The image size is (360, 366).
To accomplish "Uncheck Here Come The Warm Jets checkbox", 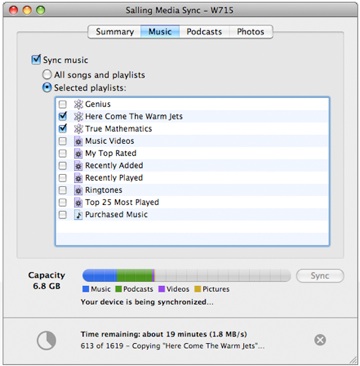I will [x=62, y=116].
